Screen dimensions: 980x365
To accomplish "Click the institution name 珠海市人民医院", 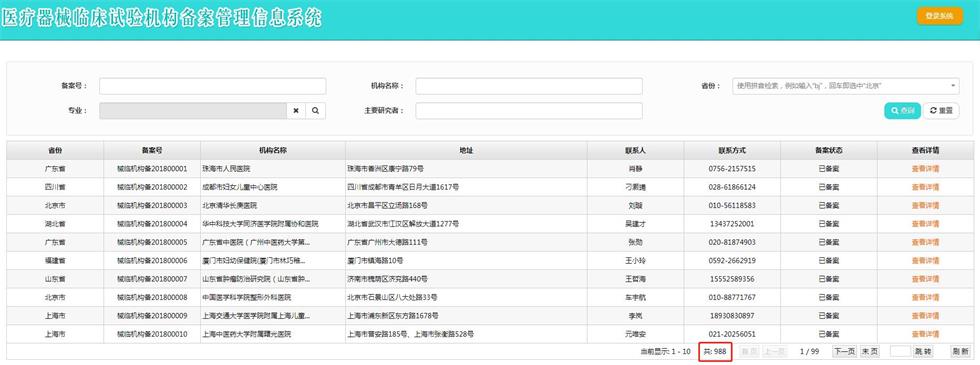I will click(225, 169).
